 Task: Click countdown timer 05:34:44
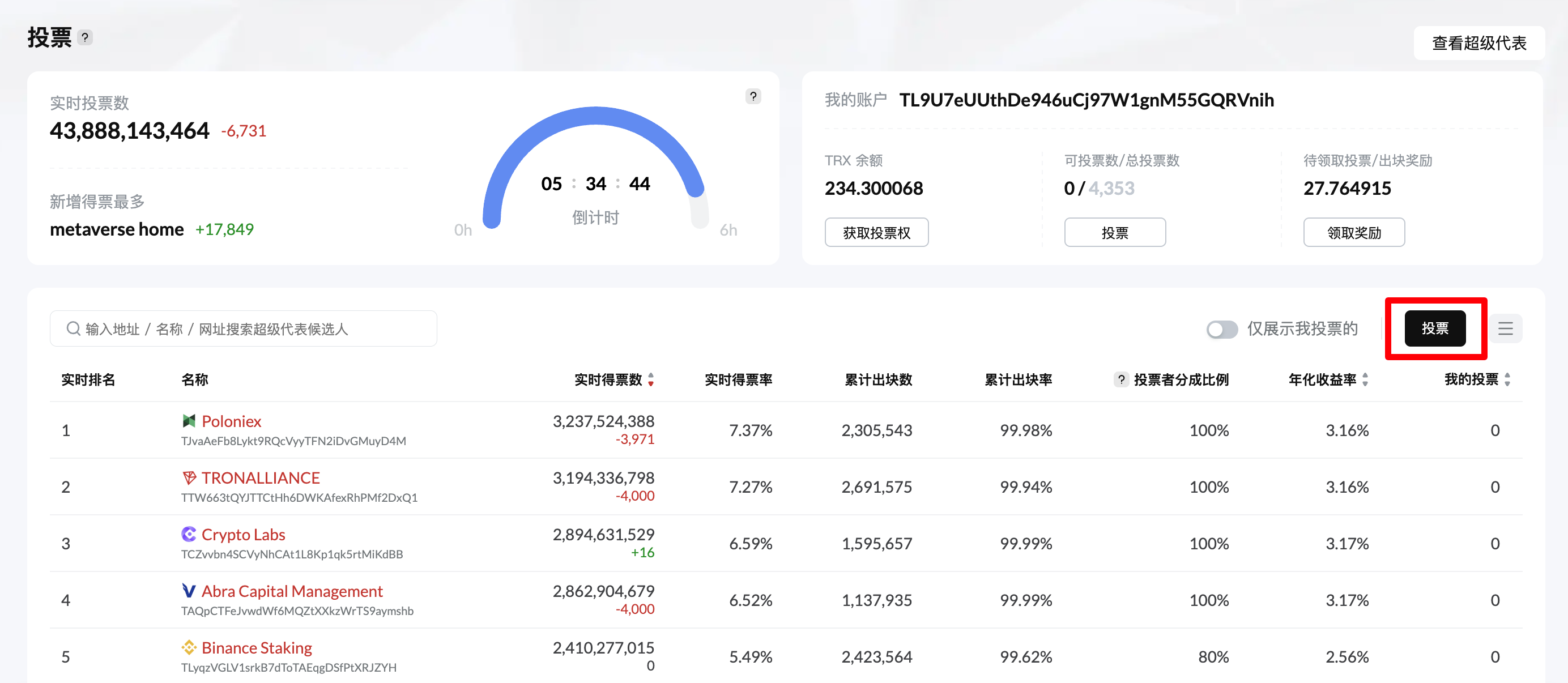pyautogui.click(x=595, y=184)
